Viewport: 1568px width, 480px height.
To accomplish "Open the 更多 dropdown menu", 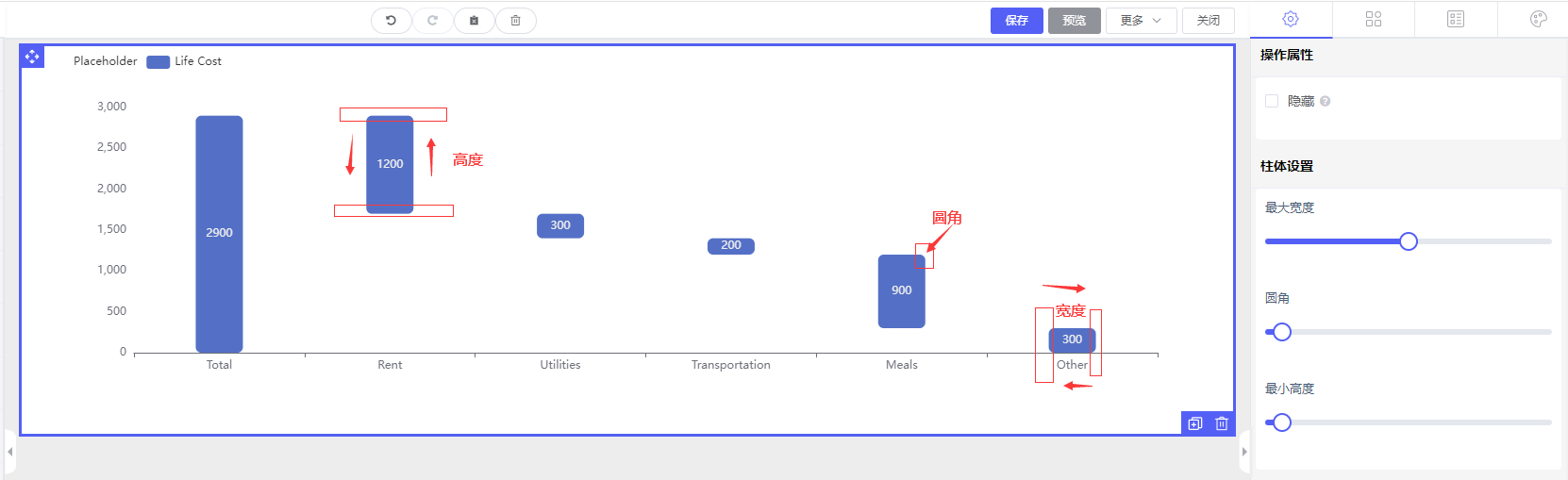I will 1141,20.
